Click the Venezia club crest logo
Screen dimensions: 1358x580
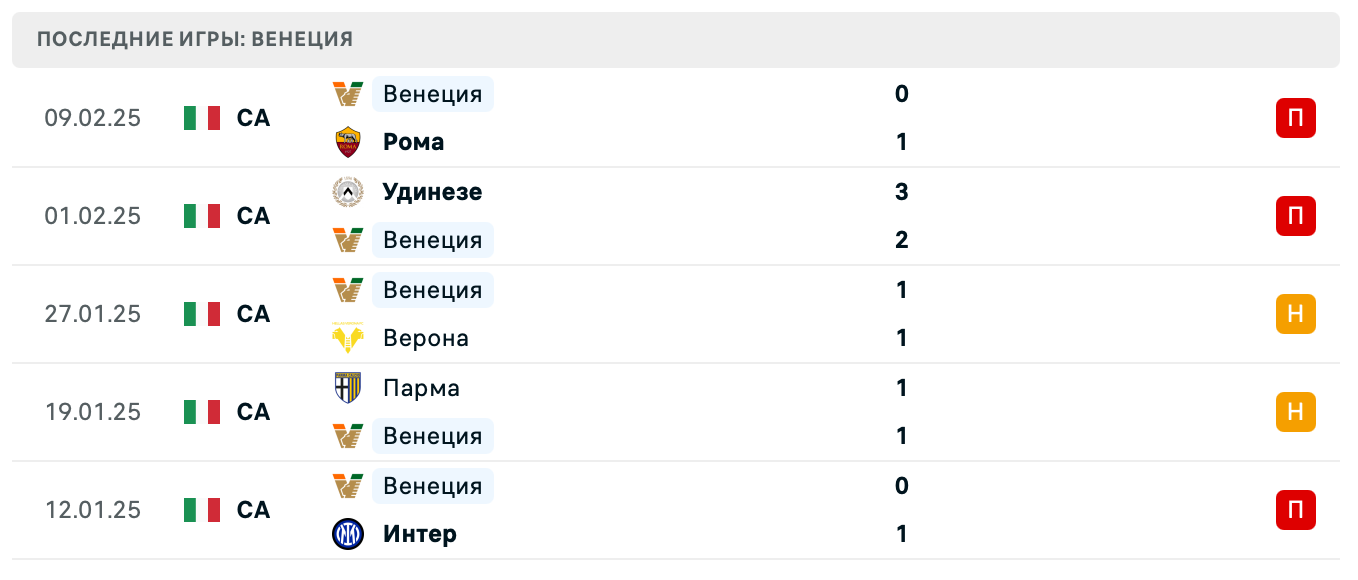point(347,94)
